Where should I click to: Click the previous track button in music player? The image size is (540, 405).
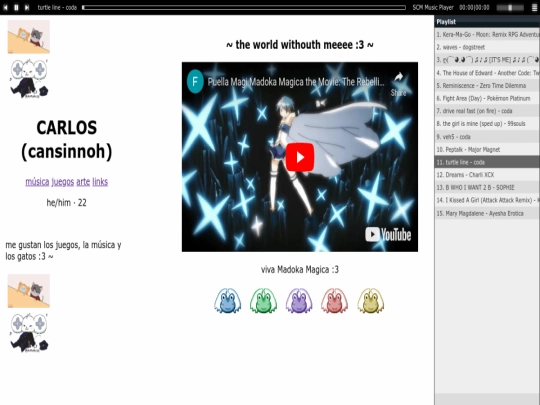click(6, 7)
